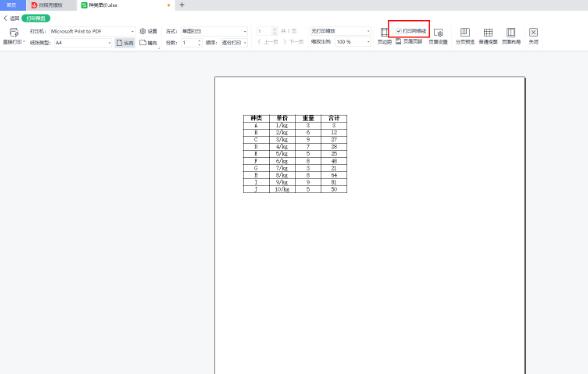Screen dimensions: 588x374
Task: Open Header and Footer settings
Action: click(x=409, y=41)
